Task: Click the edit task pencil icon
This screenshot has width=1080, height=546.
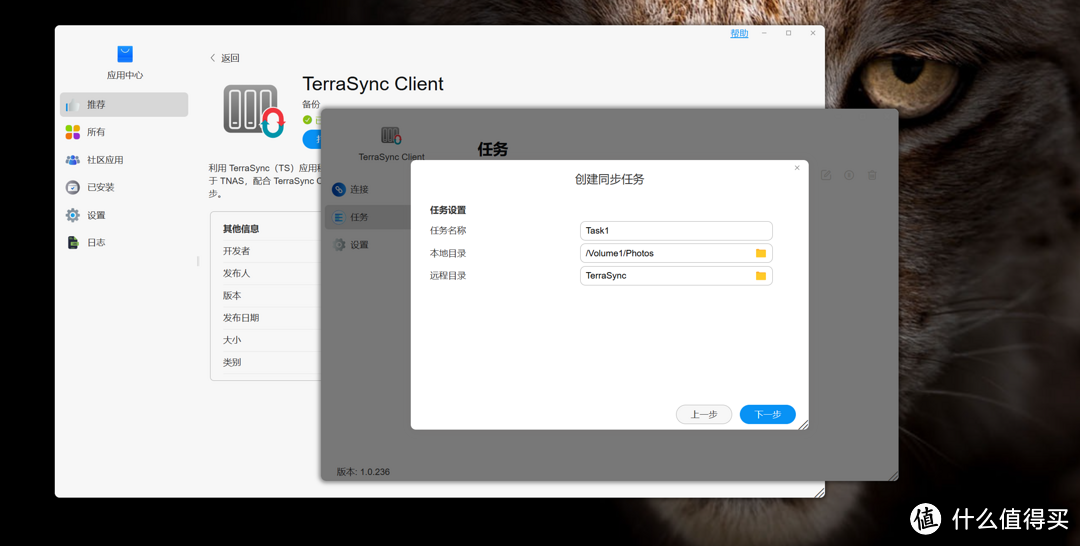Action: (826, 175)
